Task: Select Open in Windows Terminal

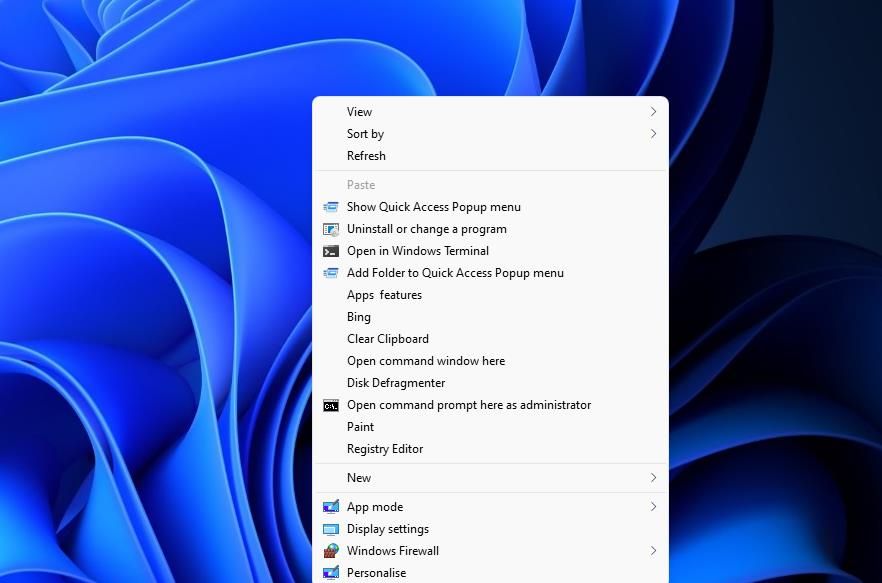Action: (490, 251)
